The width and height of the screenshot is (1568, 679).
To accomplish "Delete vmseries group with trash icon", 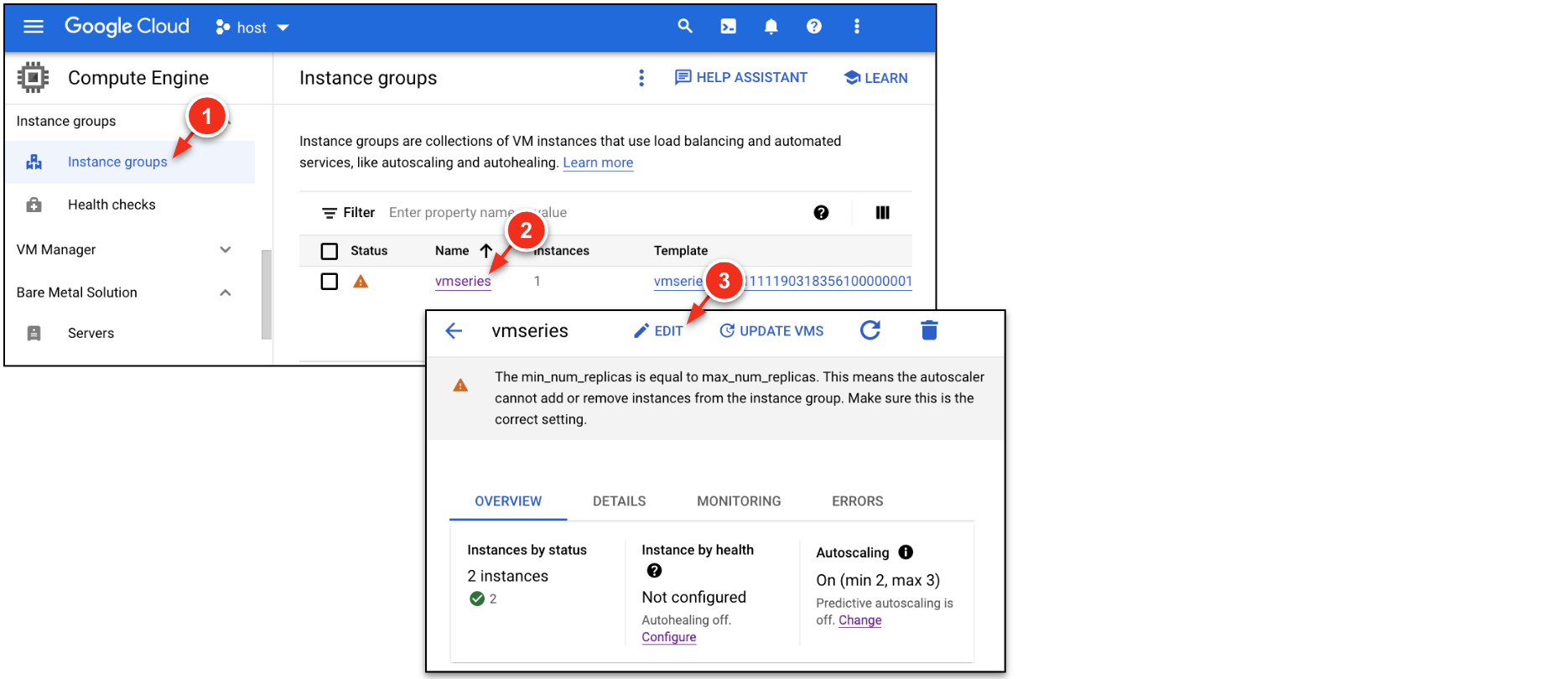I will tap(929, 330).
